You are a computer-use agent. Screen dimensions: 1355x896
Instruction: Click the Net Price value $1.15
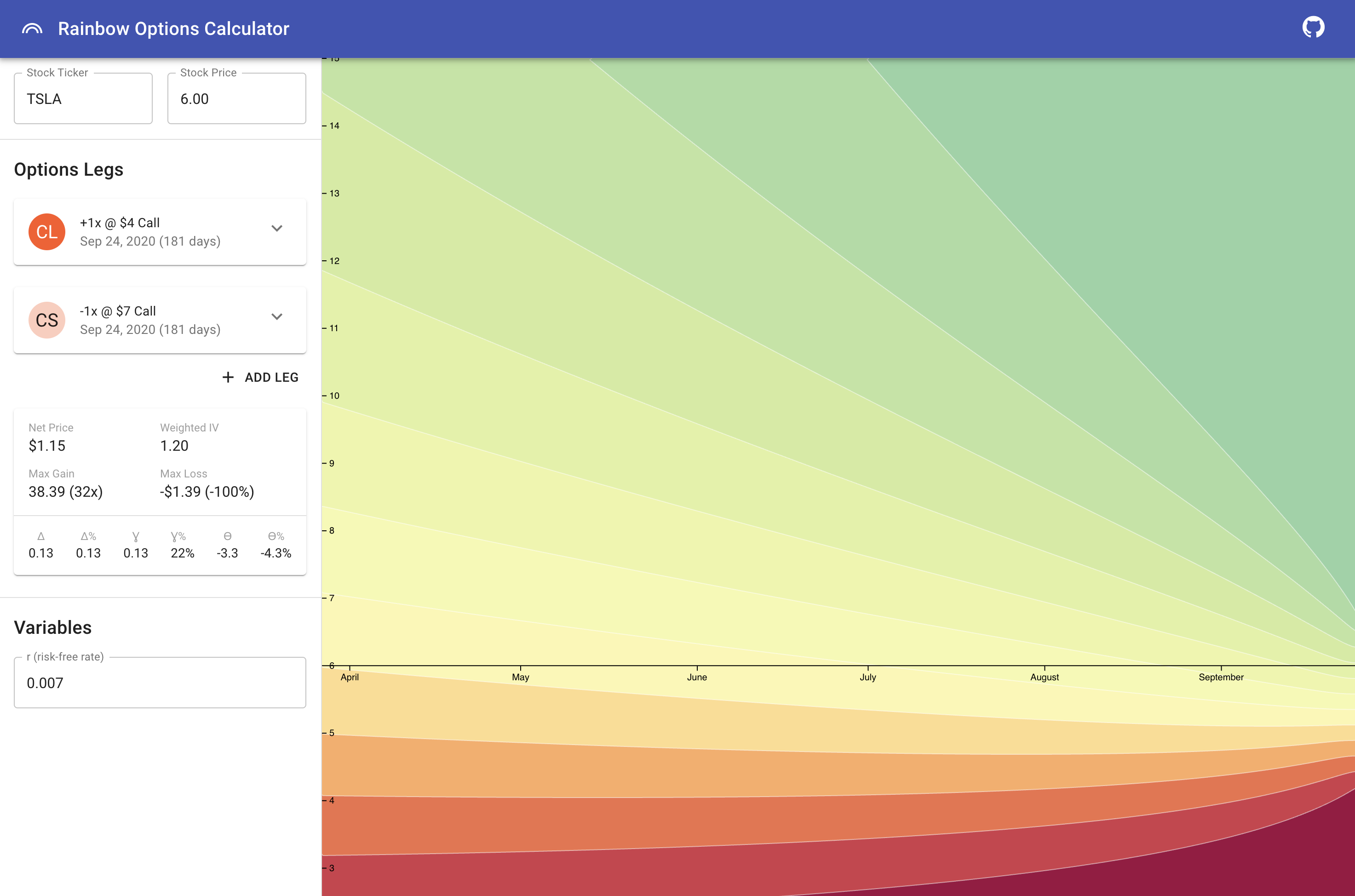[47, 446]
